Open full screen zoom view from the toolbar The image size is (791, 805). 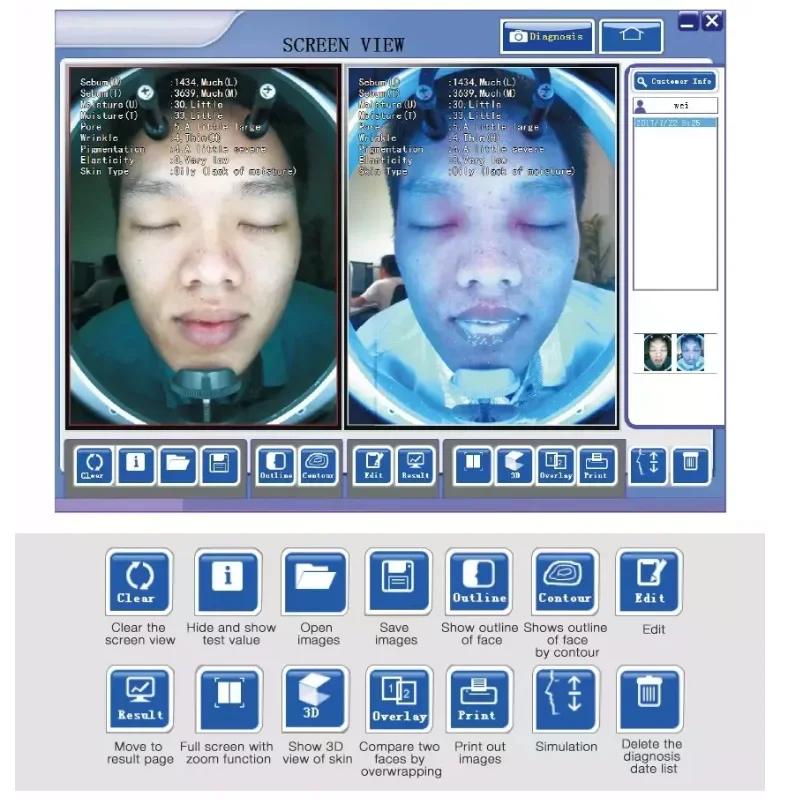pos(473,466)
